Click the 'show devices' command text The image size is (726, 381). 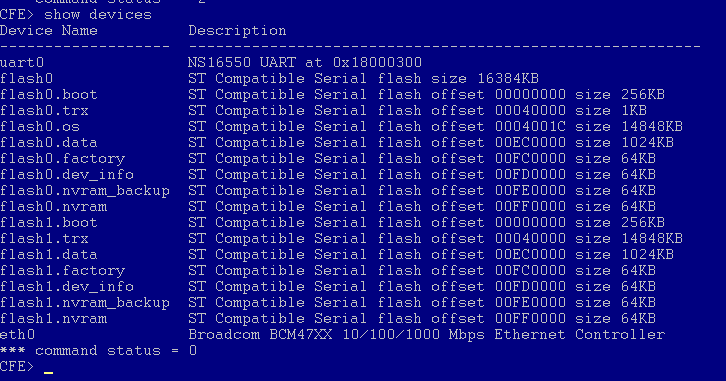pos(98,15)
